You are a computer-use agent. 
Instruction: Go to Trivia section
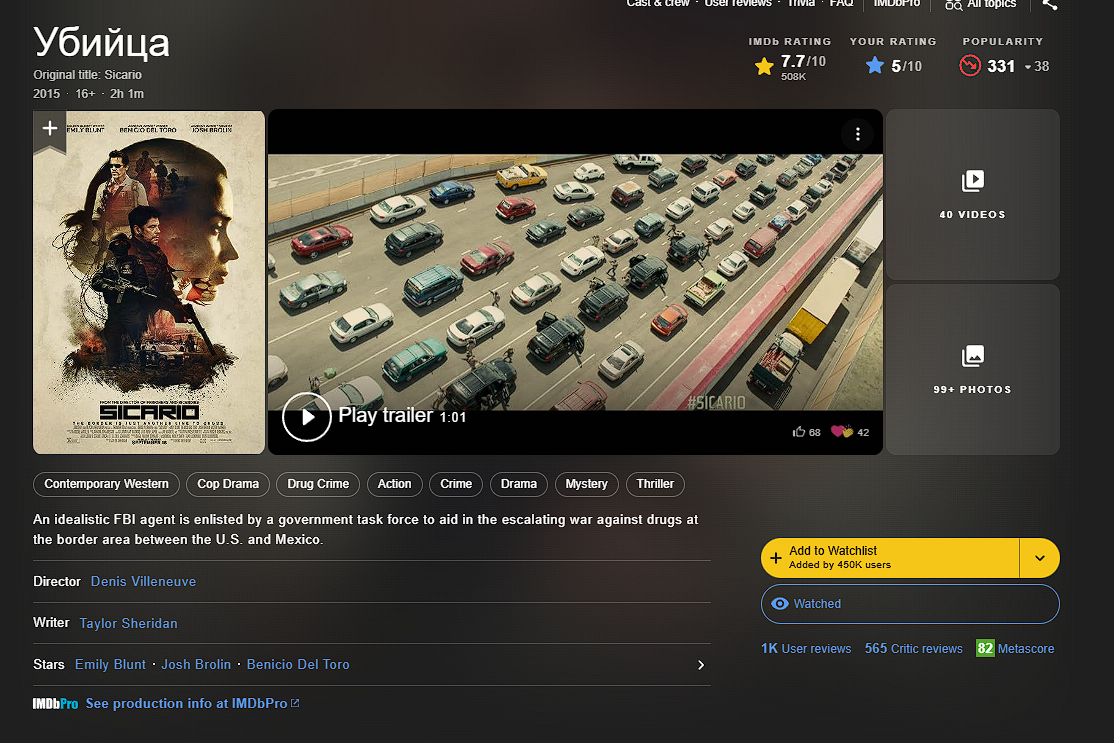(x=801, y=4)
